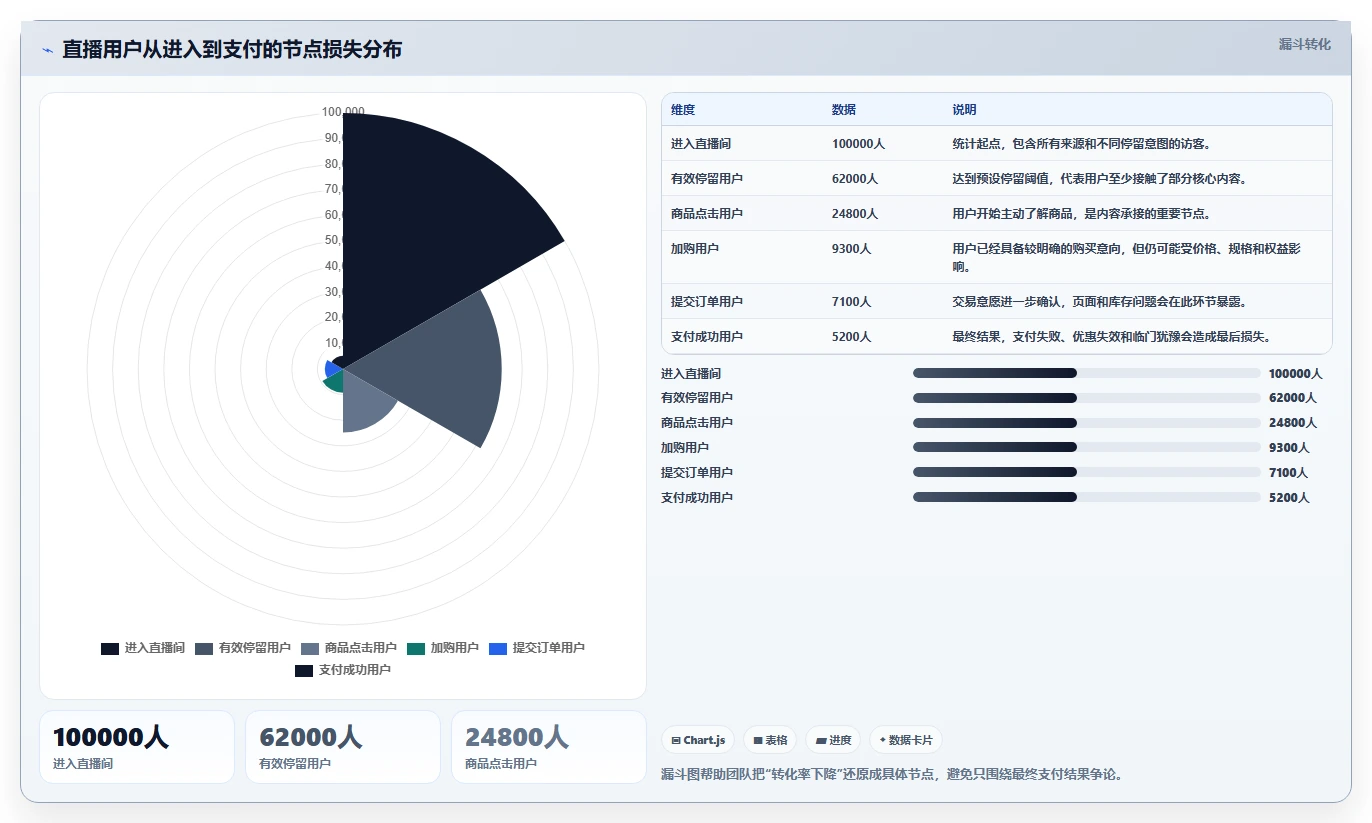Click the 进入直播间 progress bar
Image resolution: width=1372 pixels, height=823 pixels.
tap(1086, 373)
